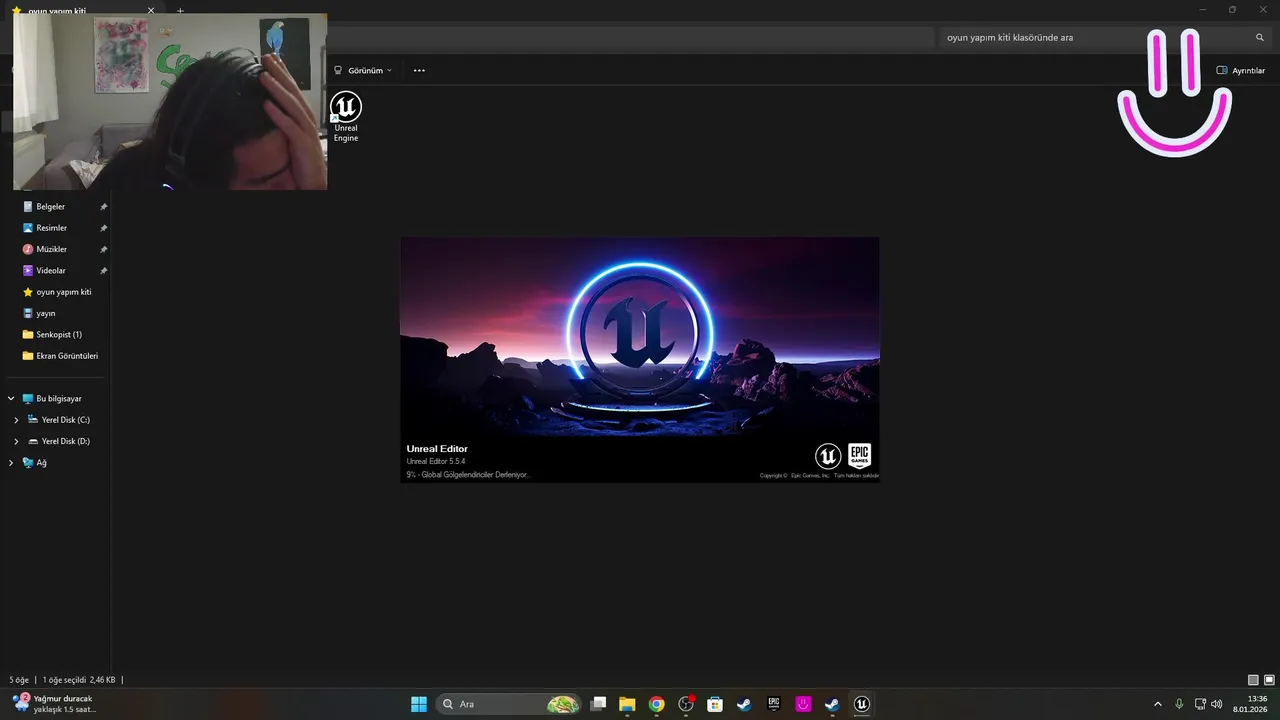Toggle the Ayrıntılar details pane
The image size is (1280, 720).
1240,70
